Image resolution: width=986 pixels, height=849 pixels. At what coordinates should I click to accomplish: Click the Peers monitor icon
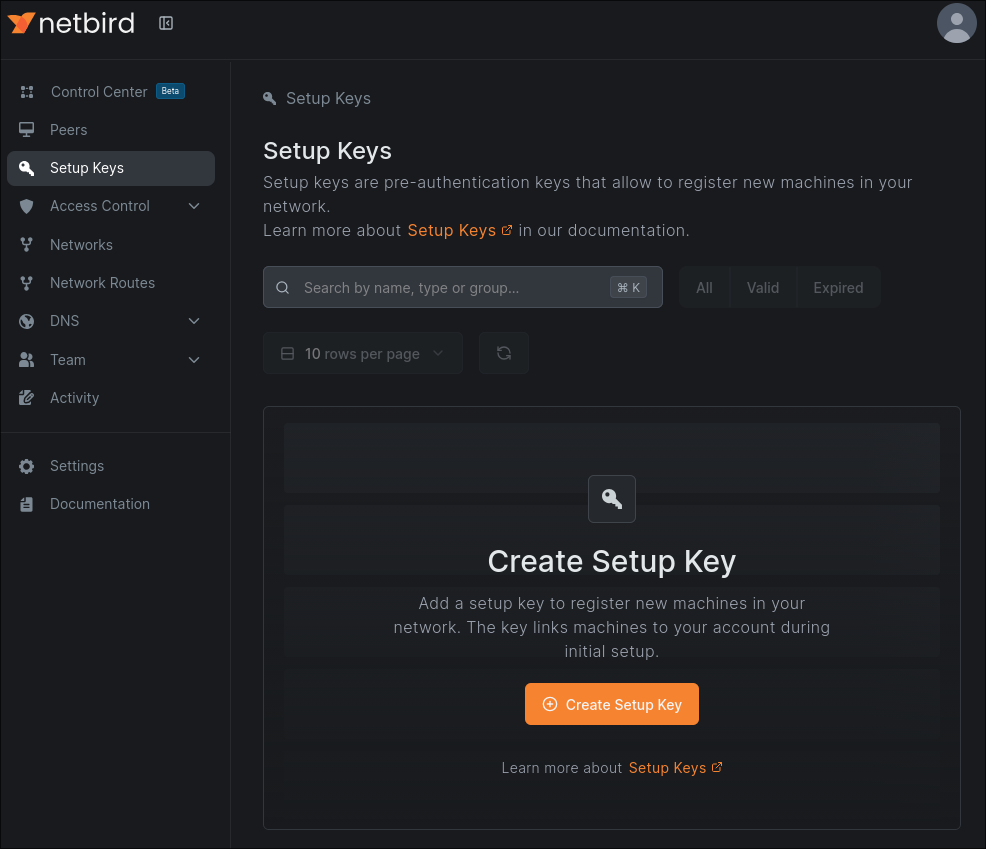[27, 130]
